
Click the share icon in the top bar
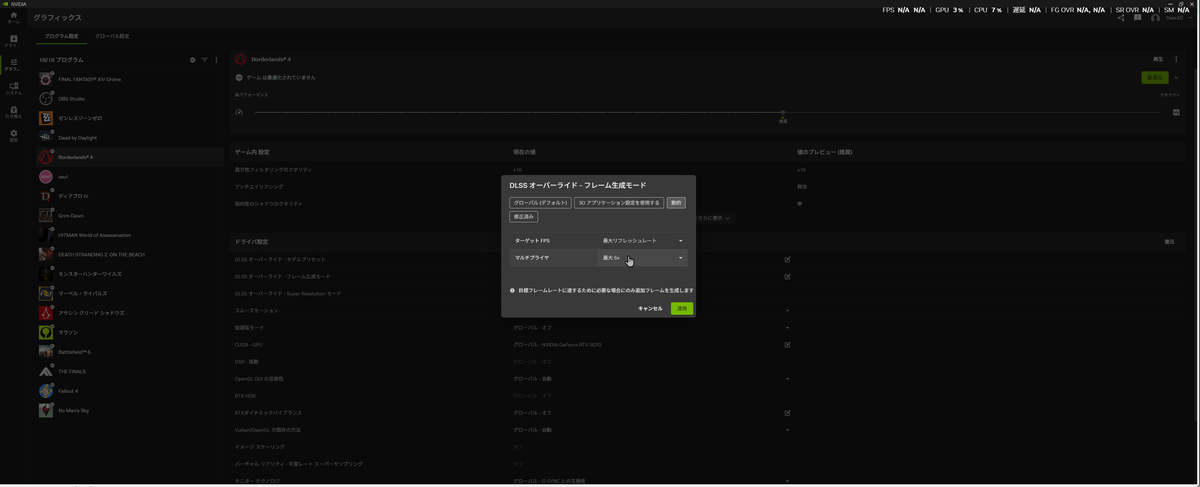point(1121,17)
